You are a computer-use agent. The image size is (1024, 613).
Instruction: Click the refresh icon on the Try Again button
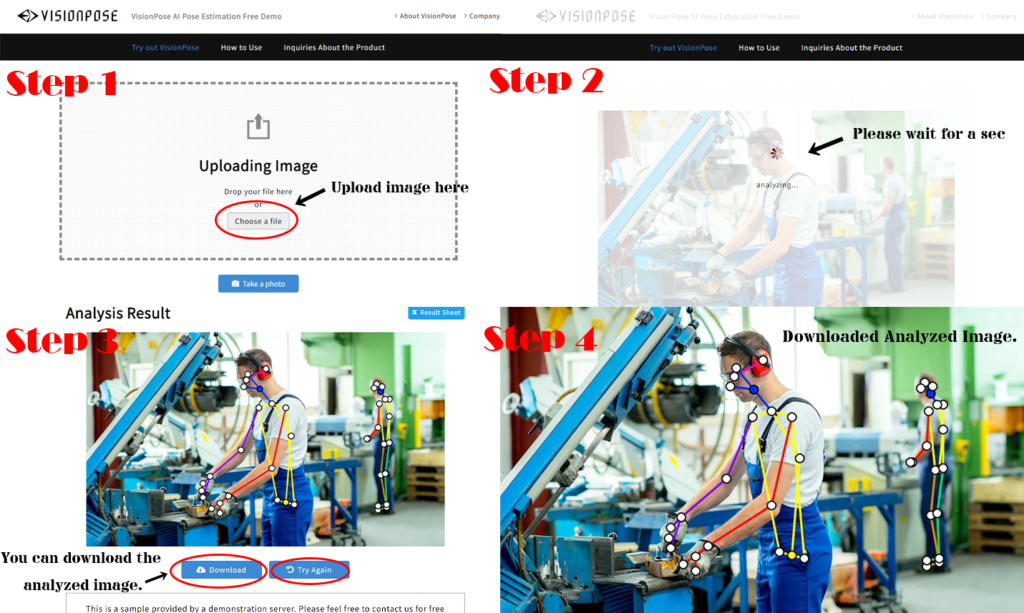coord(292,570)
